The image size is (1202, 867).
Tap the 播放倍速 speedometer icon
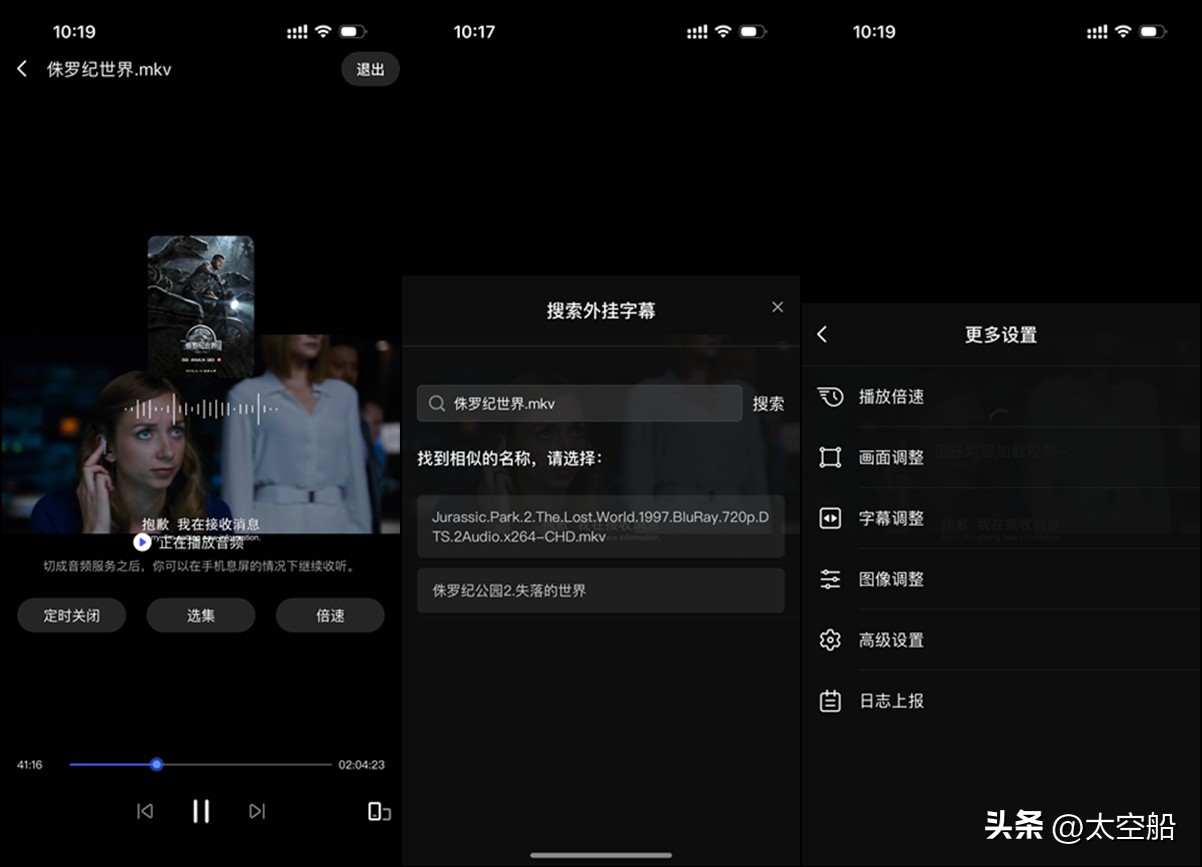tap(831, 396)
